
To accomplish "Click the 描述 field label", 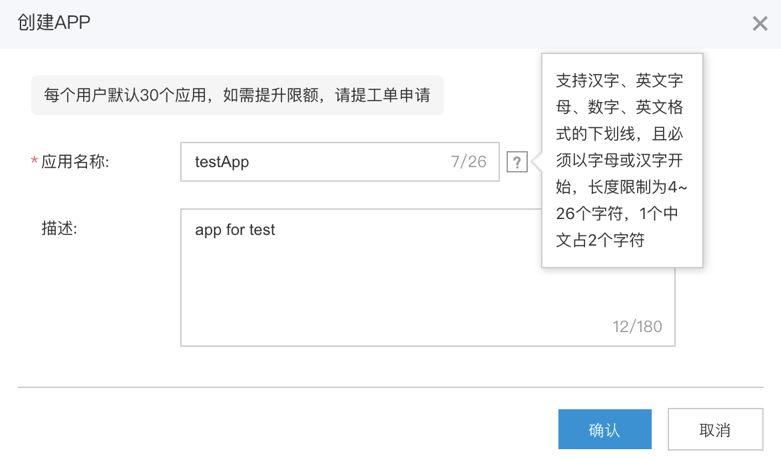I will pos(59,229).
